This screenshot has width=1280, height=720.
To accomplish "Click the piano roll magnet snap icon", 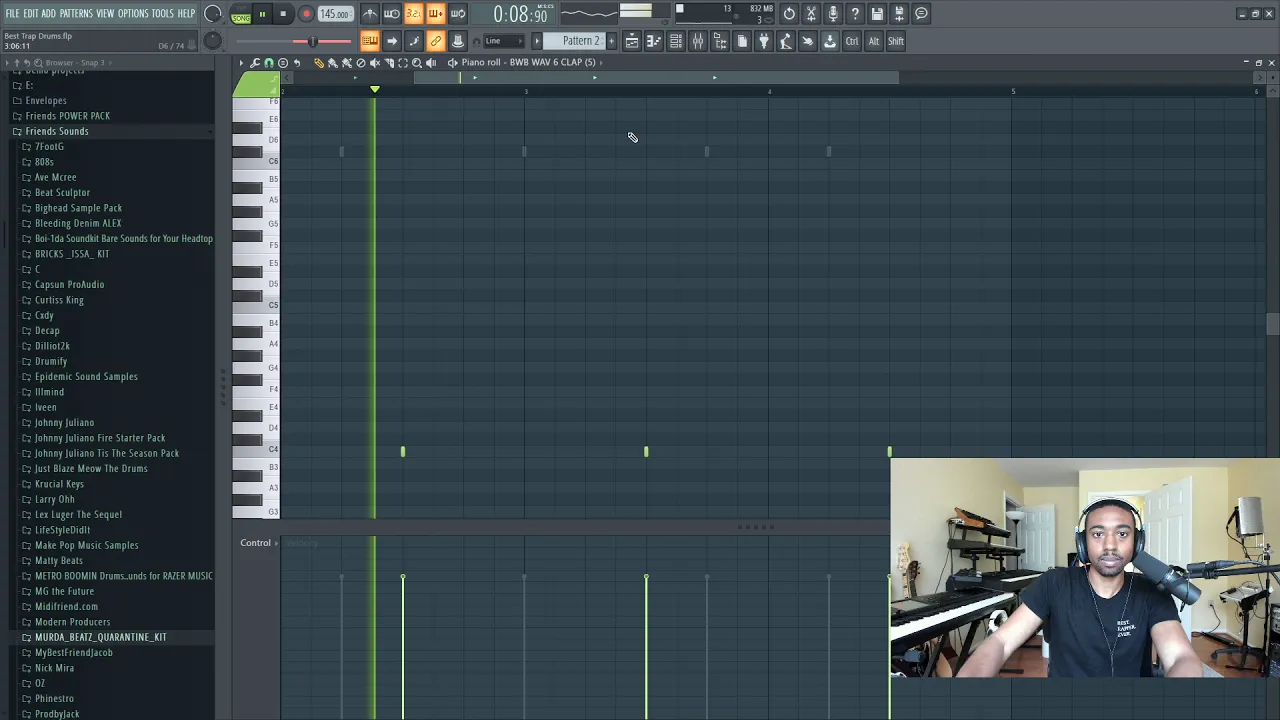I will pos(268,62).
